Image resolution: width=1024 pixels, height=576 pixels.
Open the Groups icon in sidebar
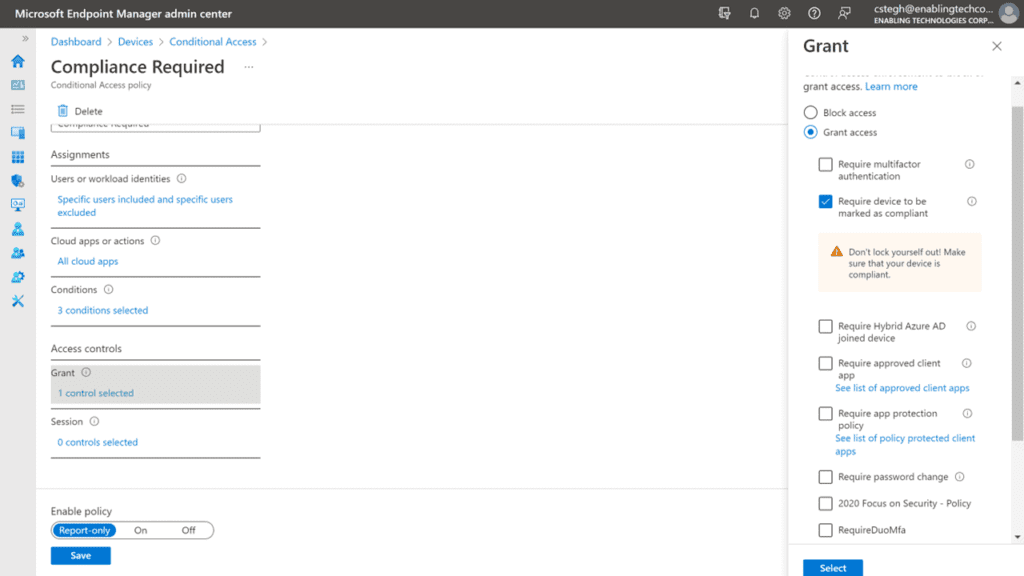18,253
